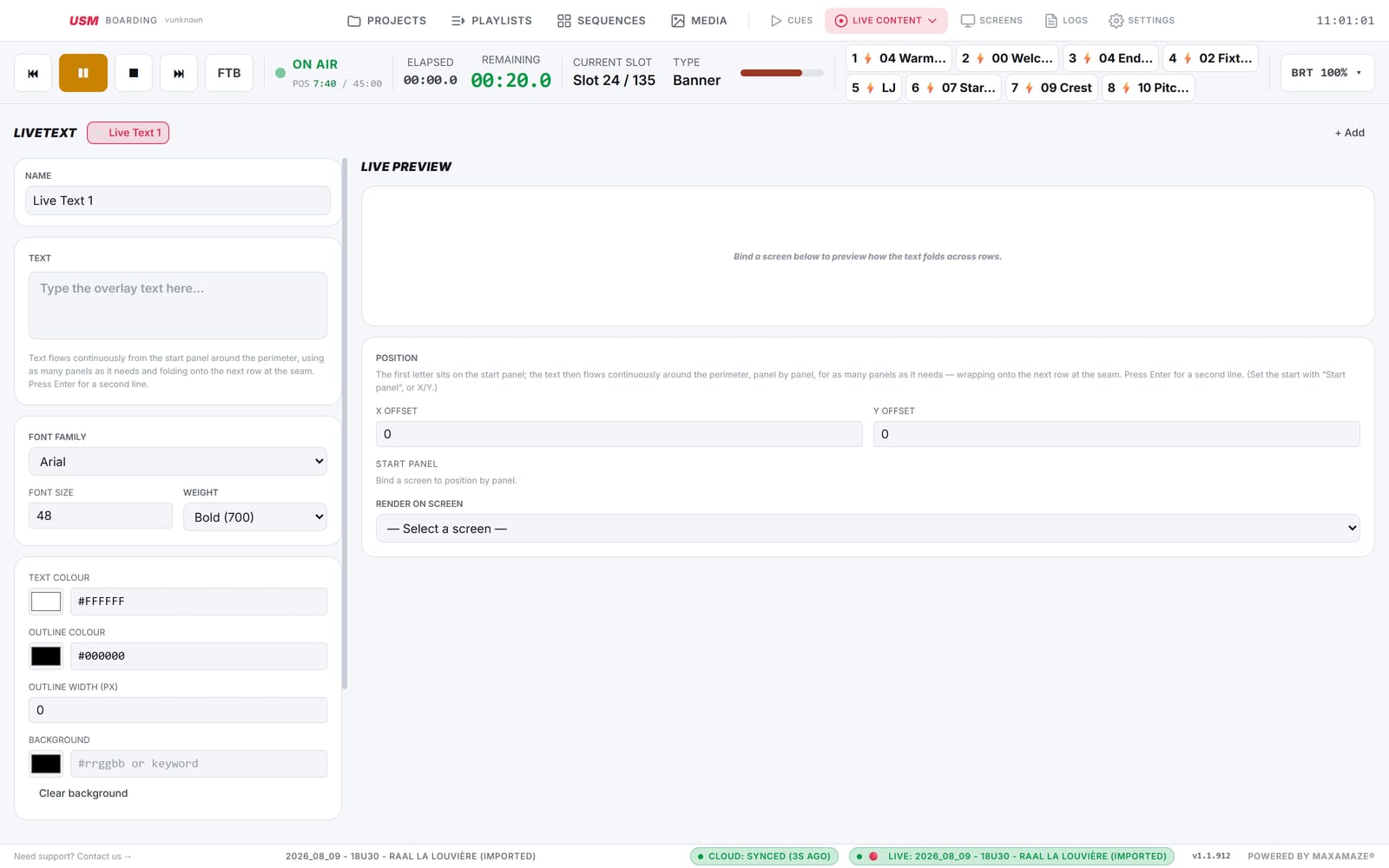This screenshot has width=1389, height=868.
Task: Click the X Offset input field
Action: tap(619, 434)
